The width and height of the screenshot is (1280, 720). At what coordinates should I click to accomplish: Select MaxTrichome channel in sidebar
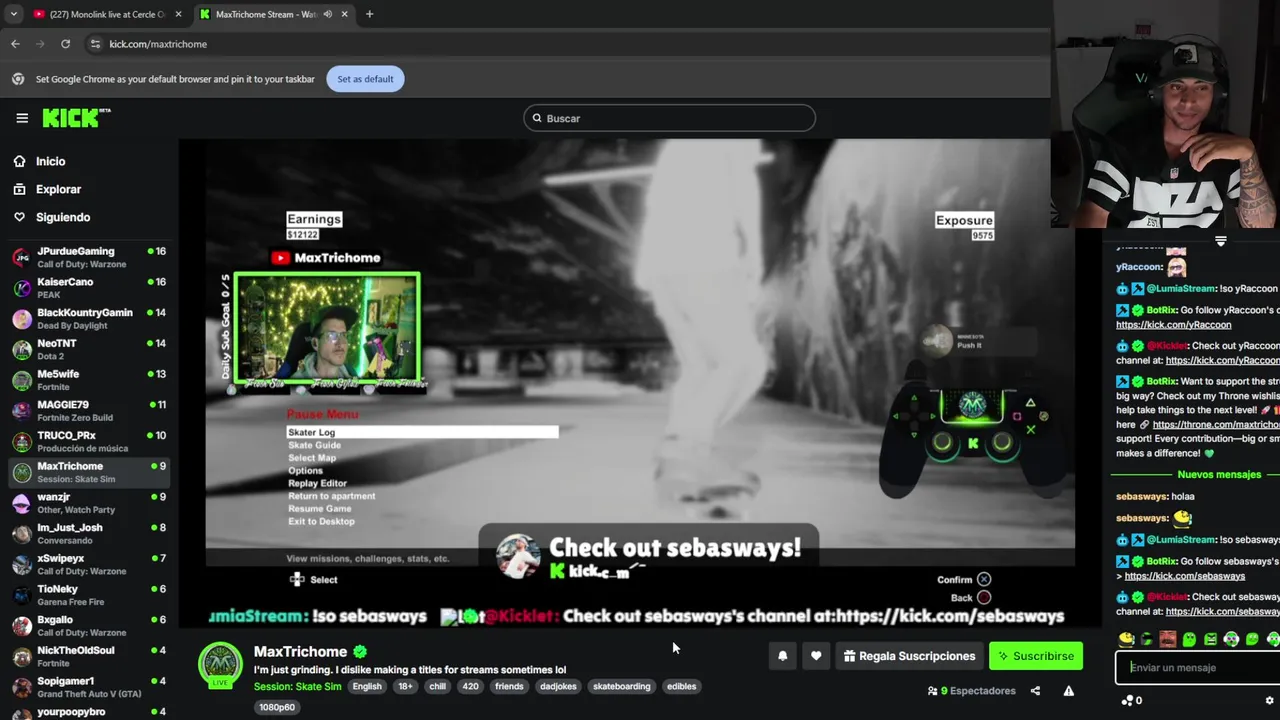[x=89, y=472]
